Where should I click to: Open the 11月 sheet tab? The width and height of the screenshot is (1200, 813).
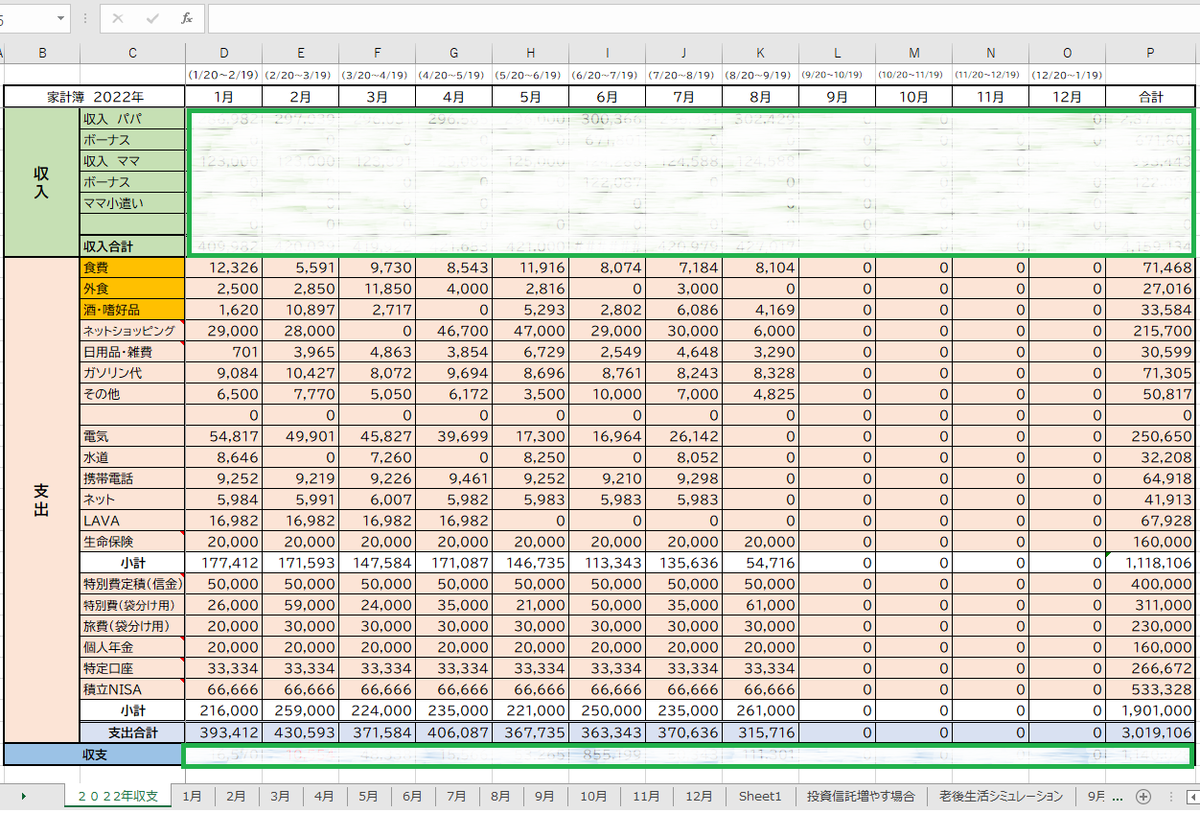(646, 797)
